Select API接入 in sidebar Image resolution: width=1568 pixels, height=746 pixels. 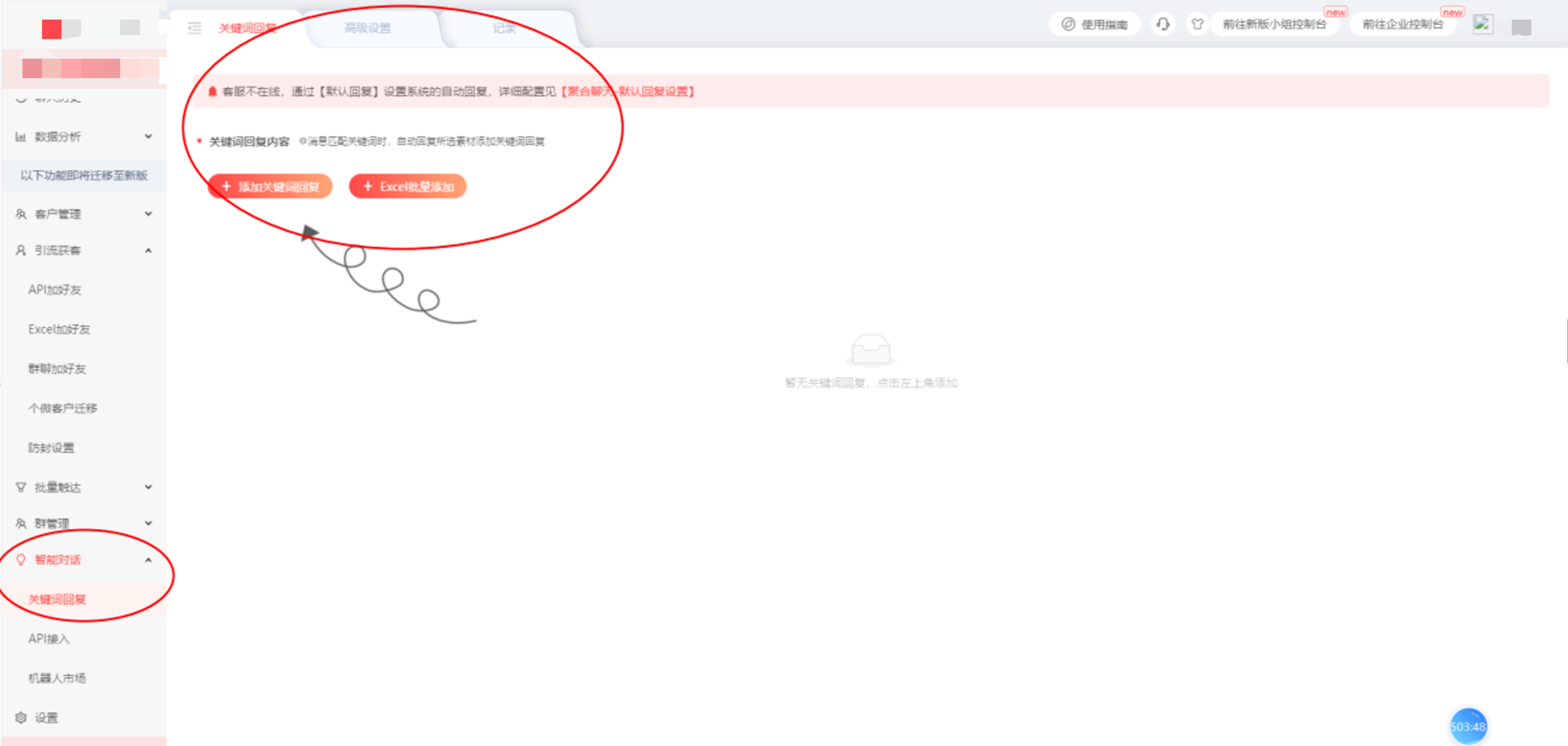[x=49, y=639]
